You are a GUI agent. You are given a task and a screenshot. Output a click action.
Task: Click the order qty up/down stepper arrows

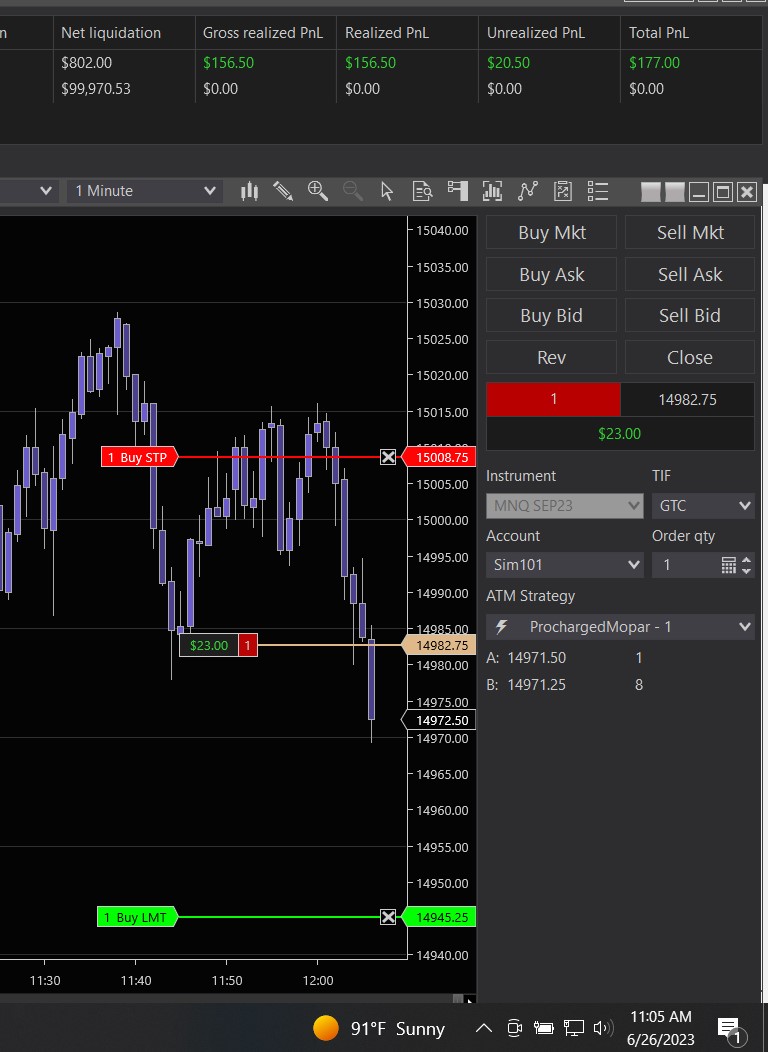[747, 565]
